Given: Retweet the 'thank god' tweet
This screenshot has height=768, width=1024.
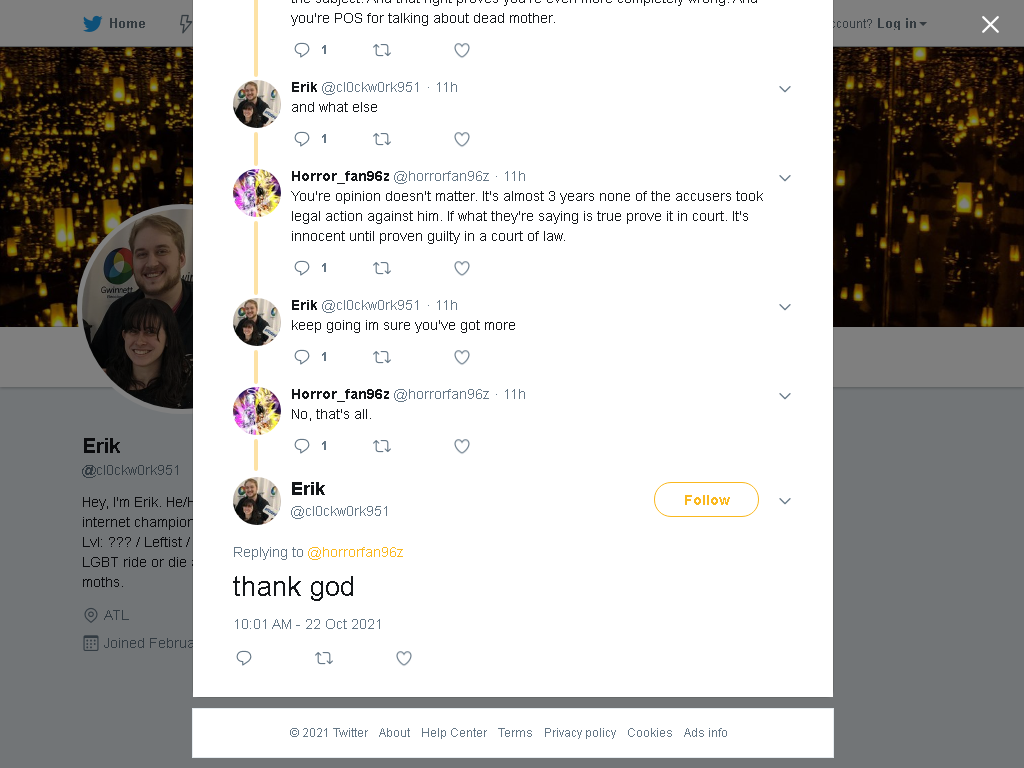Looking at the screenshot, I should (x=324, y=658).
